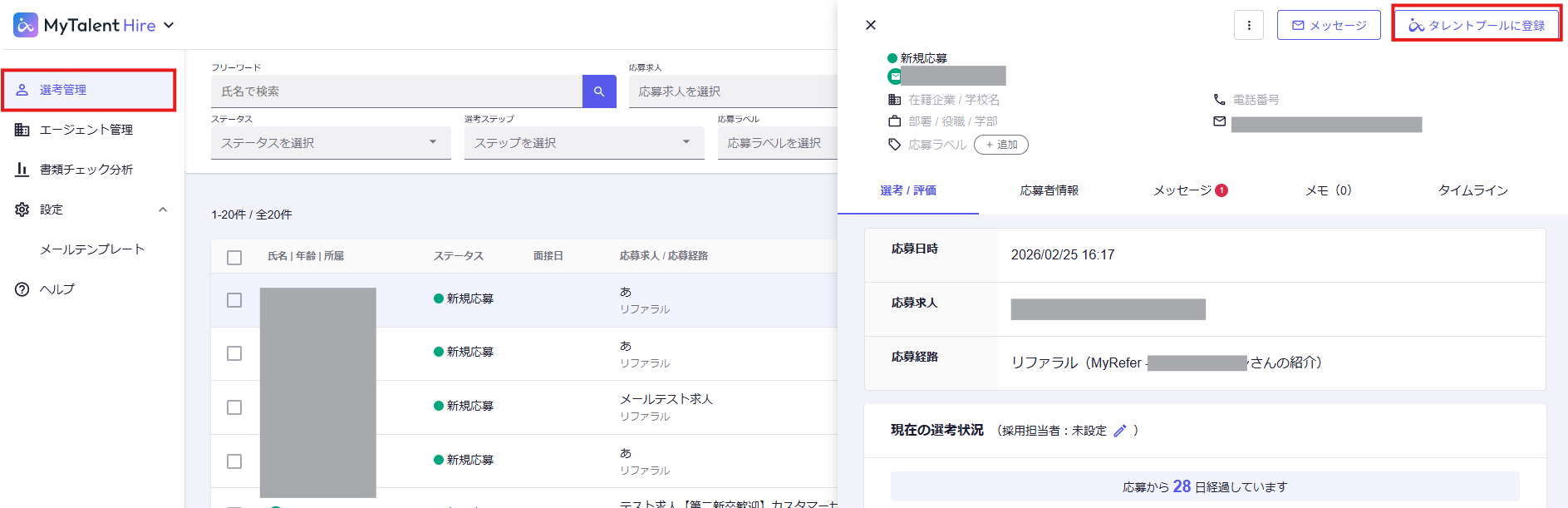
Task: Switch to the タイムライン tab
Action: [1472, 190]
